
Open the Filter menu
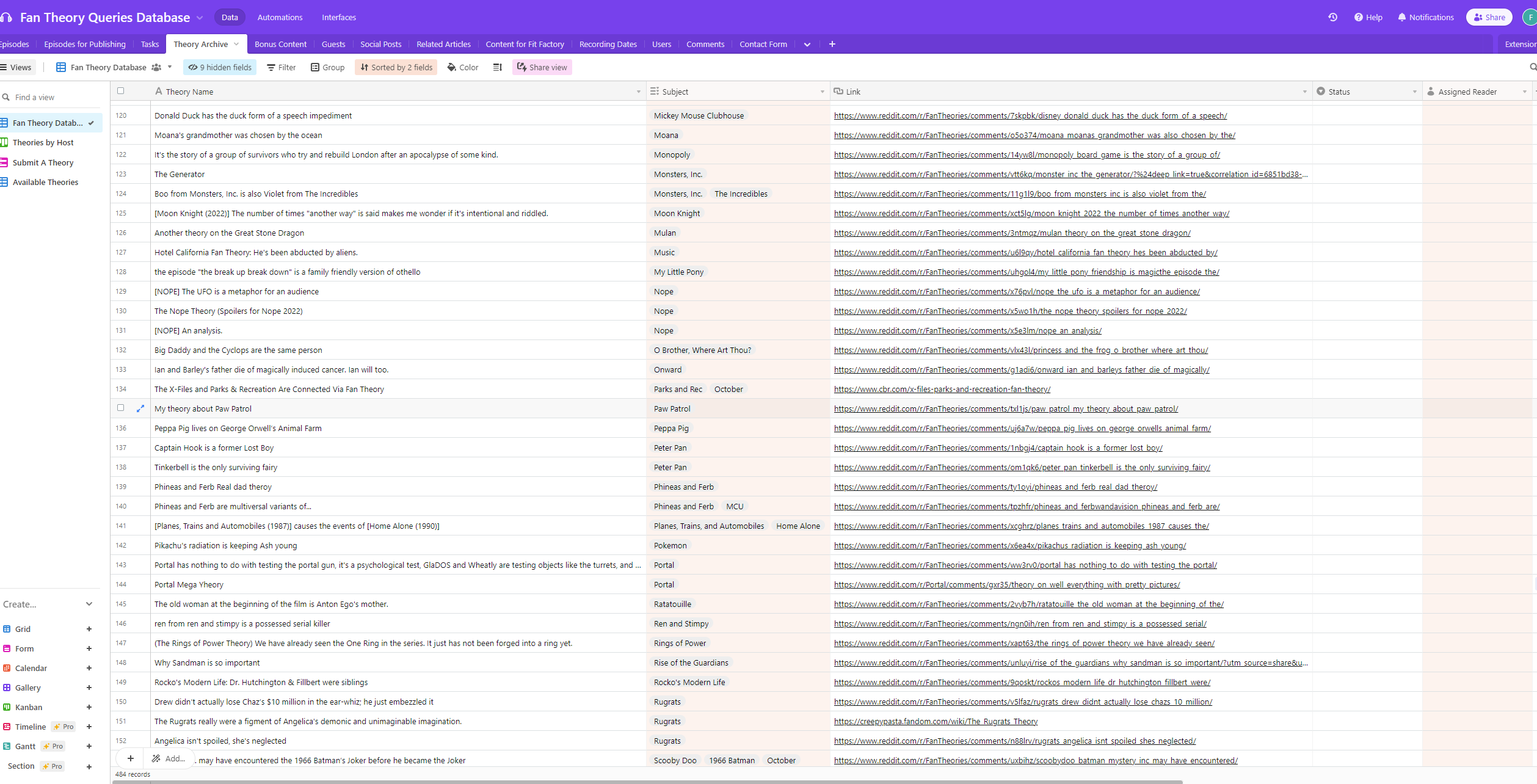(281, 67)
